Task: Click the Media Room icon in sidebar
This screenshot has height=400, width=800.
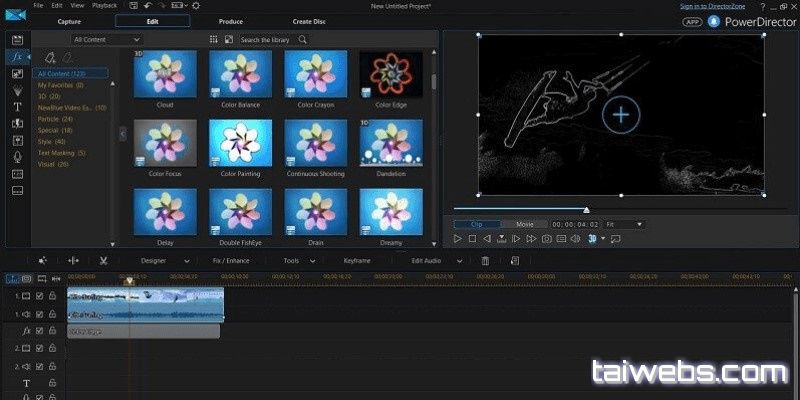Action: (17, 39)
